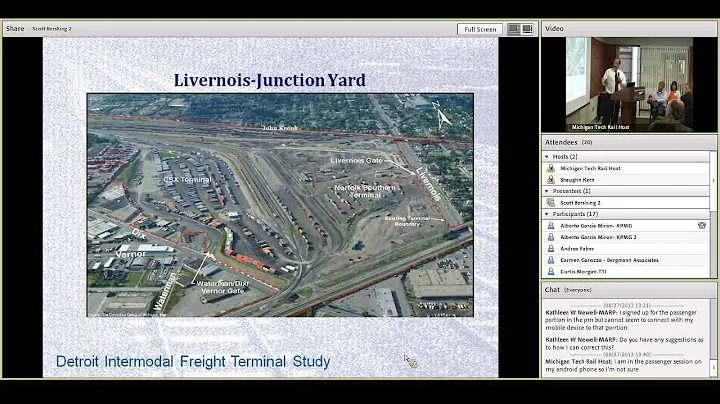Select attendee Shaughn Kern
Image resolution: width=720 pixels, height=404 pixels.
coord(626,180)
